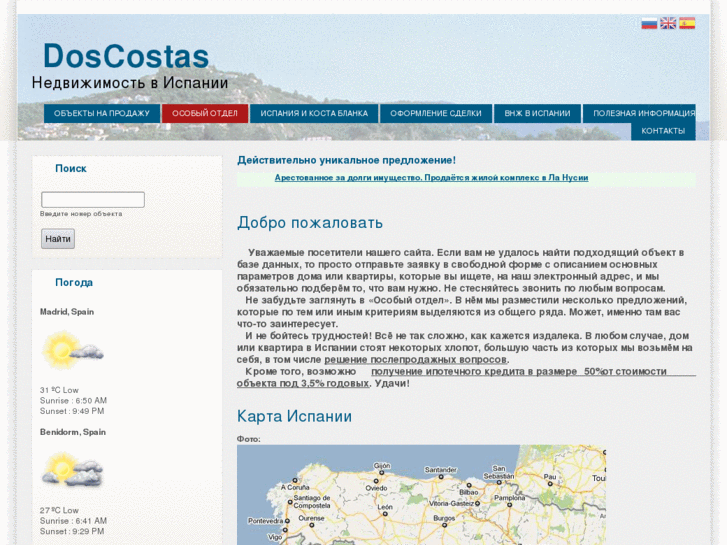Open the «ВНЖ в Испании» section
727x545 pixels.
click(x=537, y=113)
